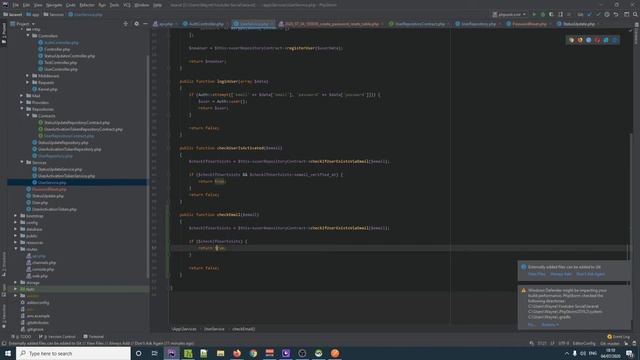Expand the database folder
Screen dimensions: 640x360
pyautogui.click(x=16, y=229)
